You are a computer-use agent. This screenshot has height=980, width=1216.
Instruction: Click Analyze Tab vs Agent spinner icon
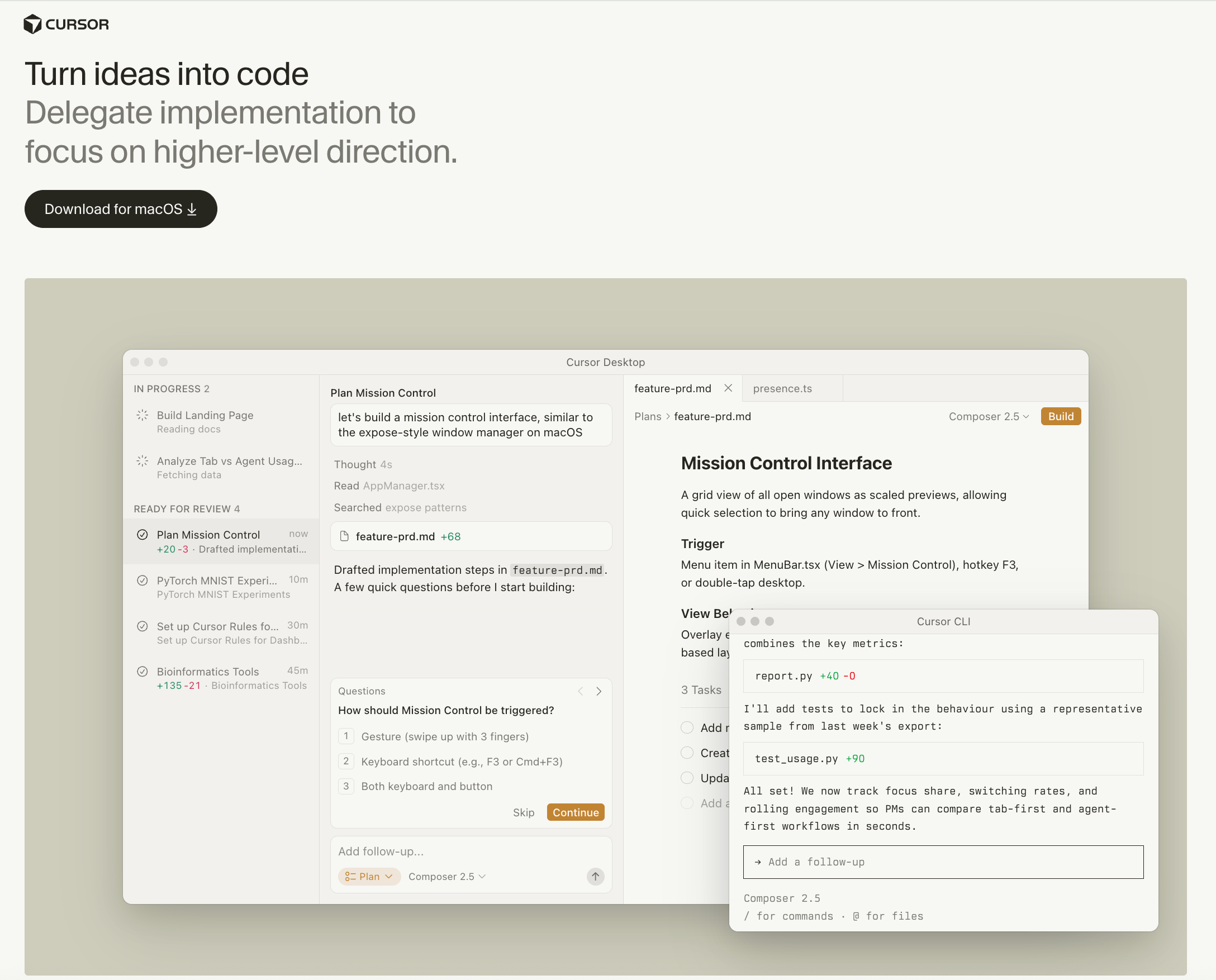pyautogui.click(x=142, y=460)
